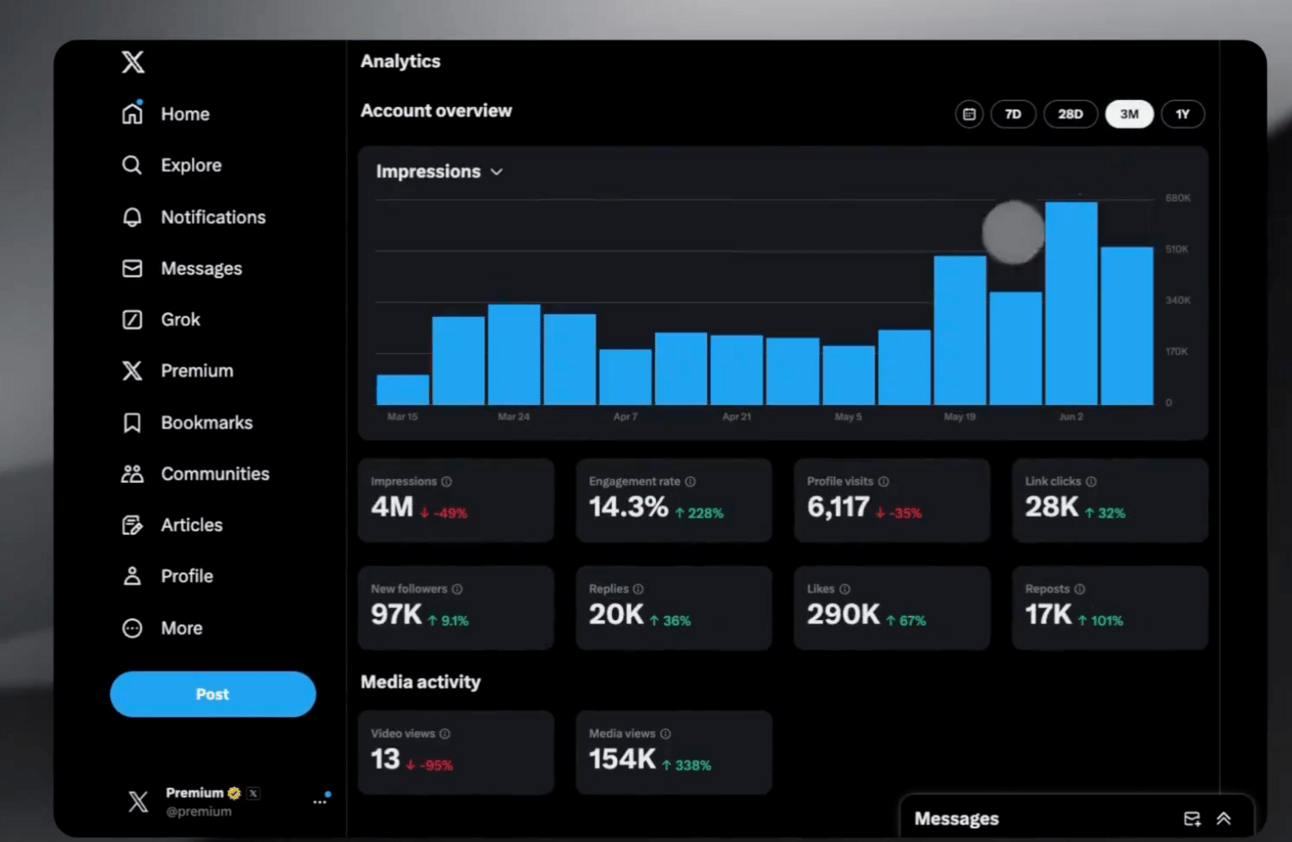
Task: Click the "13" video views value
Action: [385, 760]
